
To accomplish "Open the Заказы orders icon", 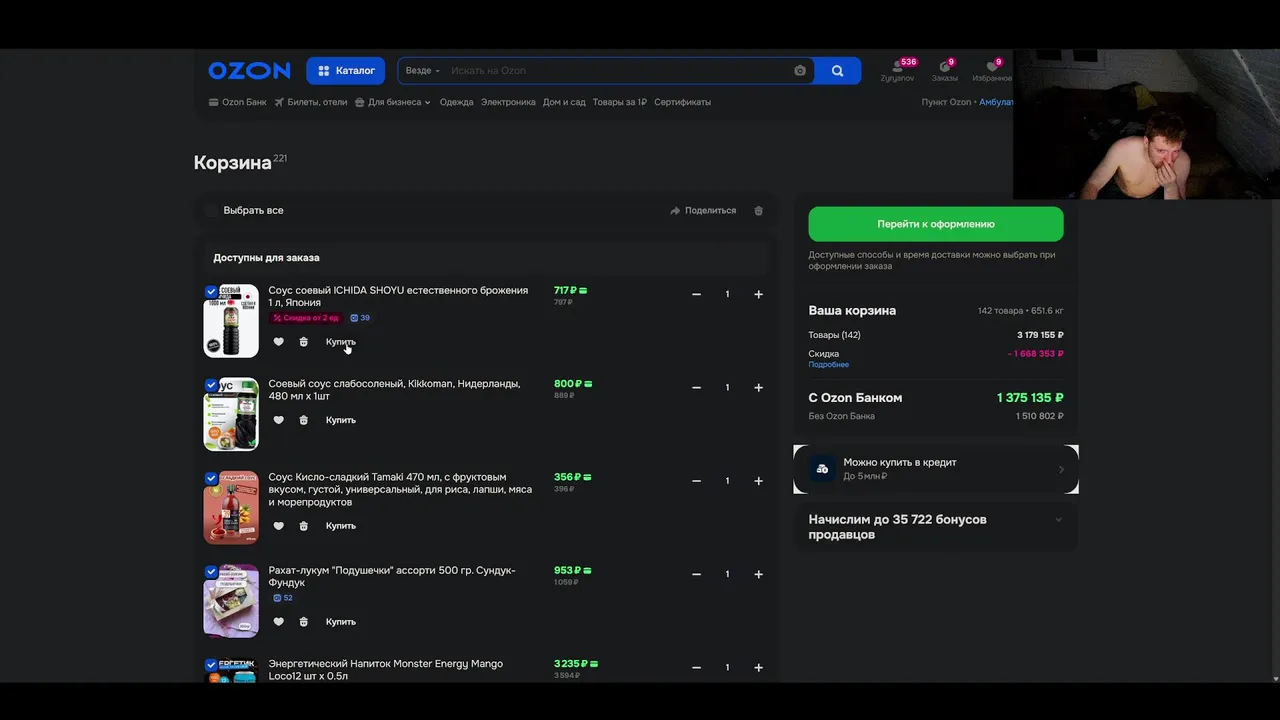I will [x=944, y=70].
